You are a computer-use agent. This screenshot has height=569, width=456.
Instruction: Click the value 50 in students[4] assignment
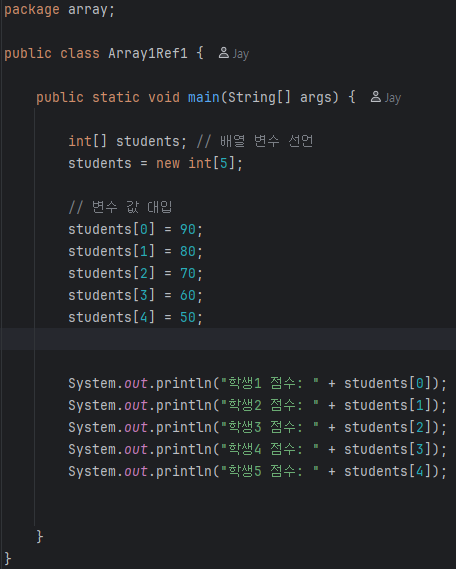click(x=188, y=318)
